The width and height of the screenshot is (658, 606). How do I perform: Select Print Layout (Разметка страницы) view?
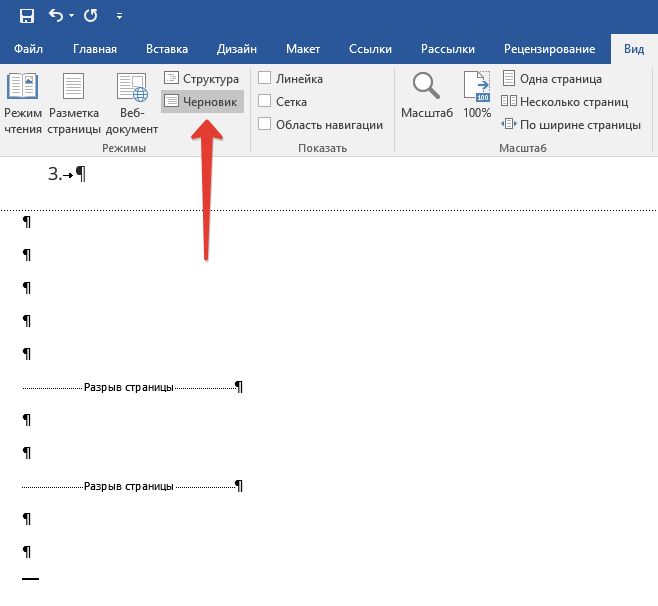[x=73, y=103]
